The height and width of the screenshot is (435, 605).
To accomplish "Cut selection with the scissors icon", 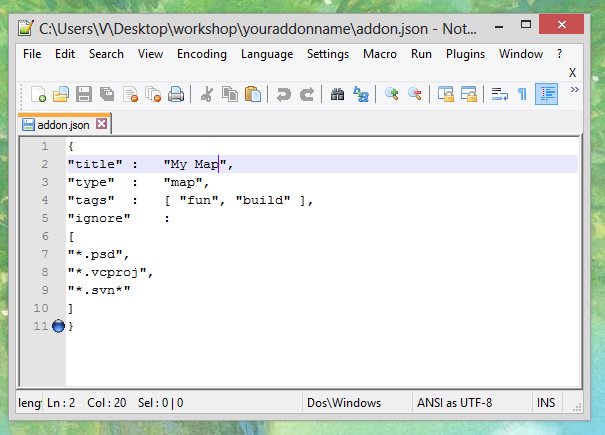I will [x=207, y=95].
